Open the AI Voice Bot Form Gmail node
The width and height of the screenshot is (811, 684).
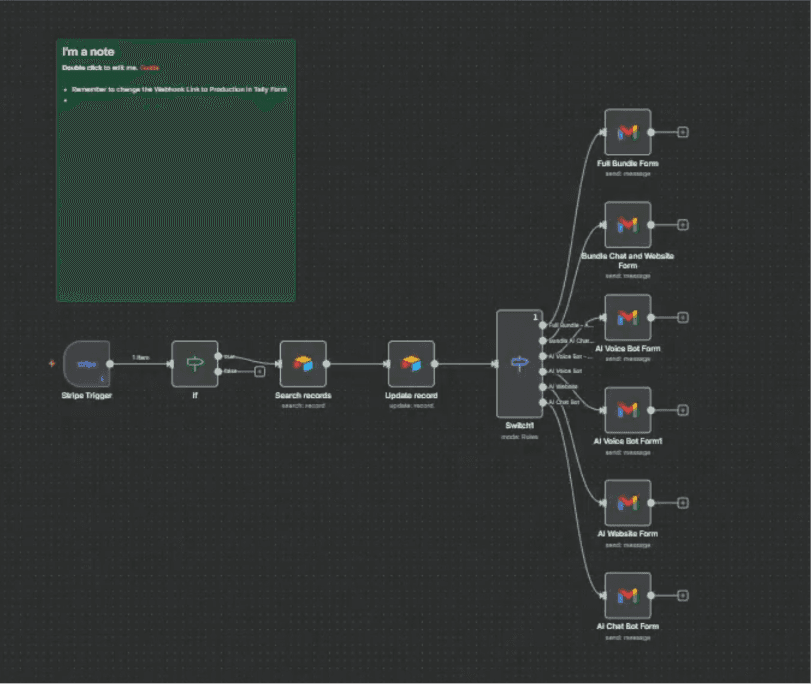(627, 317)
